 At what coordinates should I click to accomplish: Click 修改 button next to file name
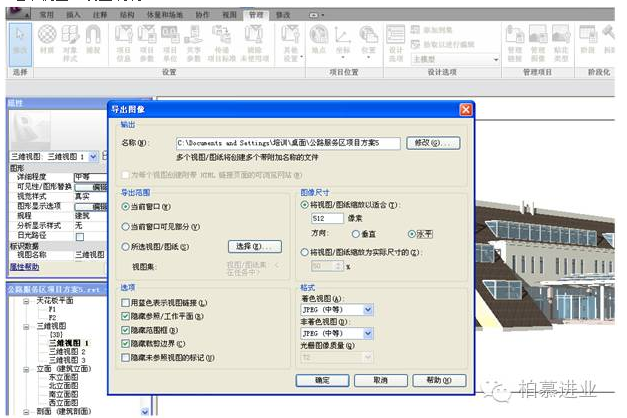click(435, 143)
